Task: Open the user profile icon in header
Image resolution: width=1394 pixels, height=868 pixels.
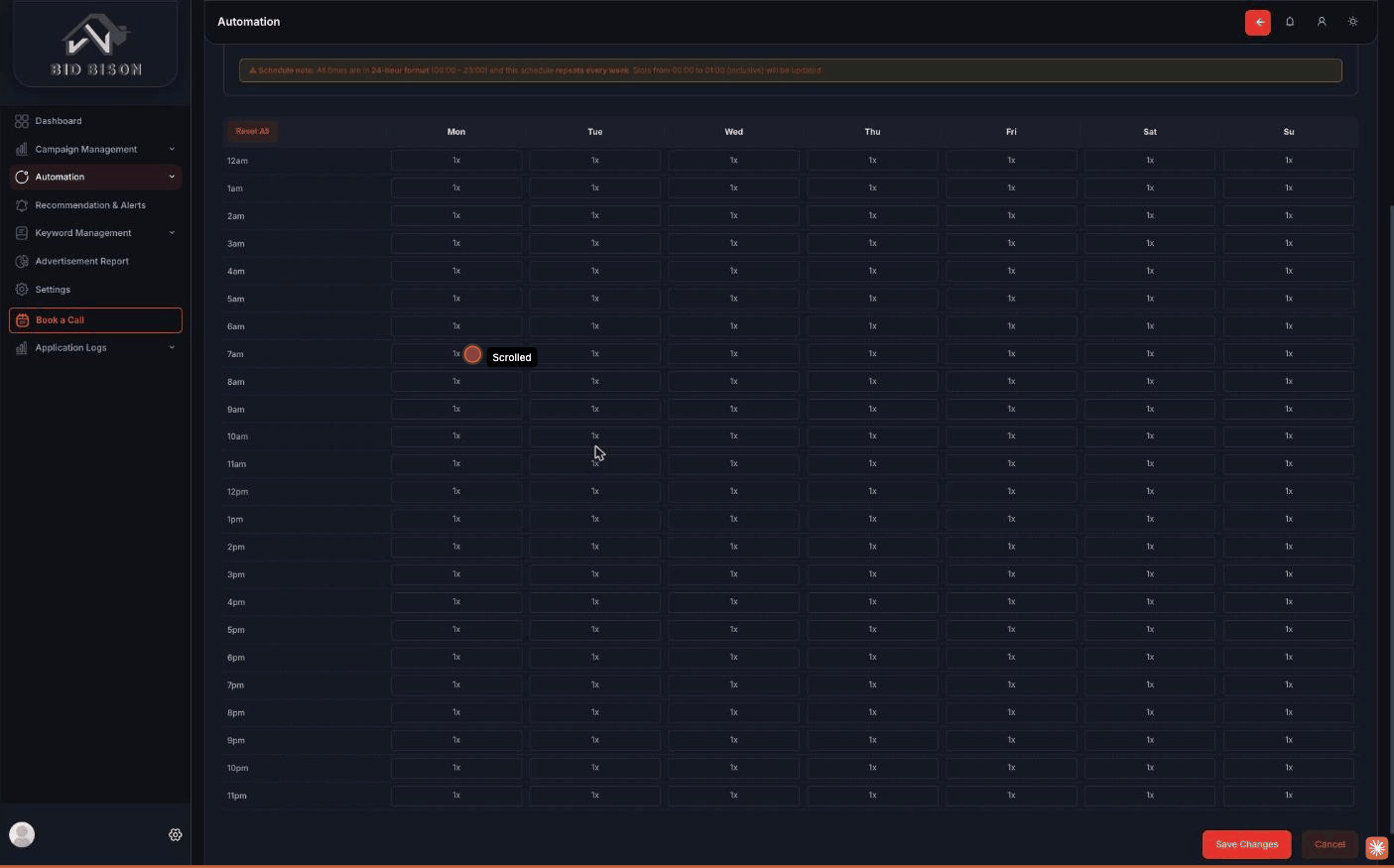Action: click(1322, 22)
